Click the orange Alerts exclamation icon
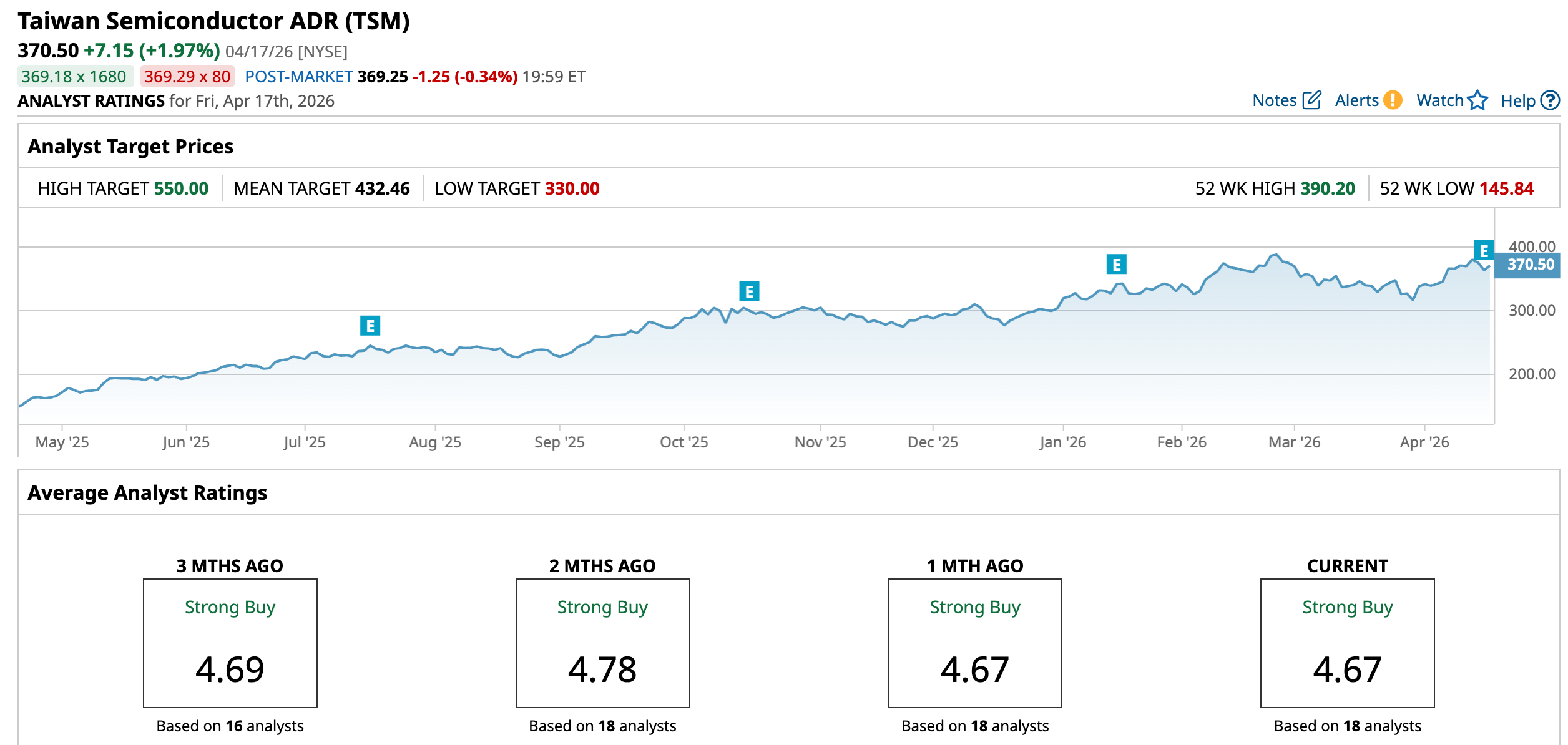This screenshot has width=1568, height=745. click(1393, 100)
